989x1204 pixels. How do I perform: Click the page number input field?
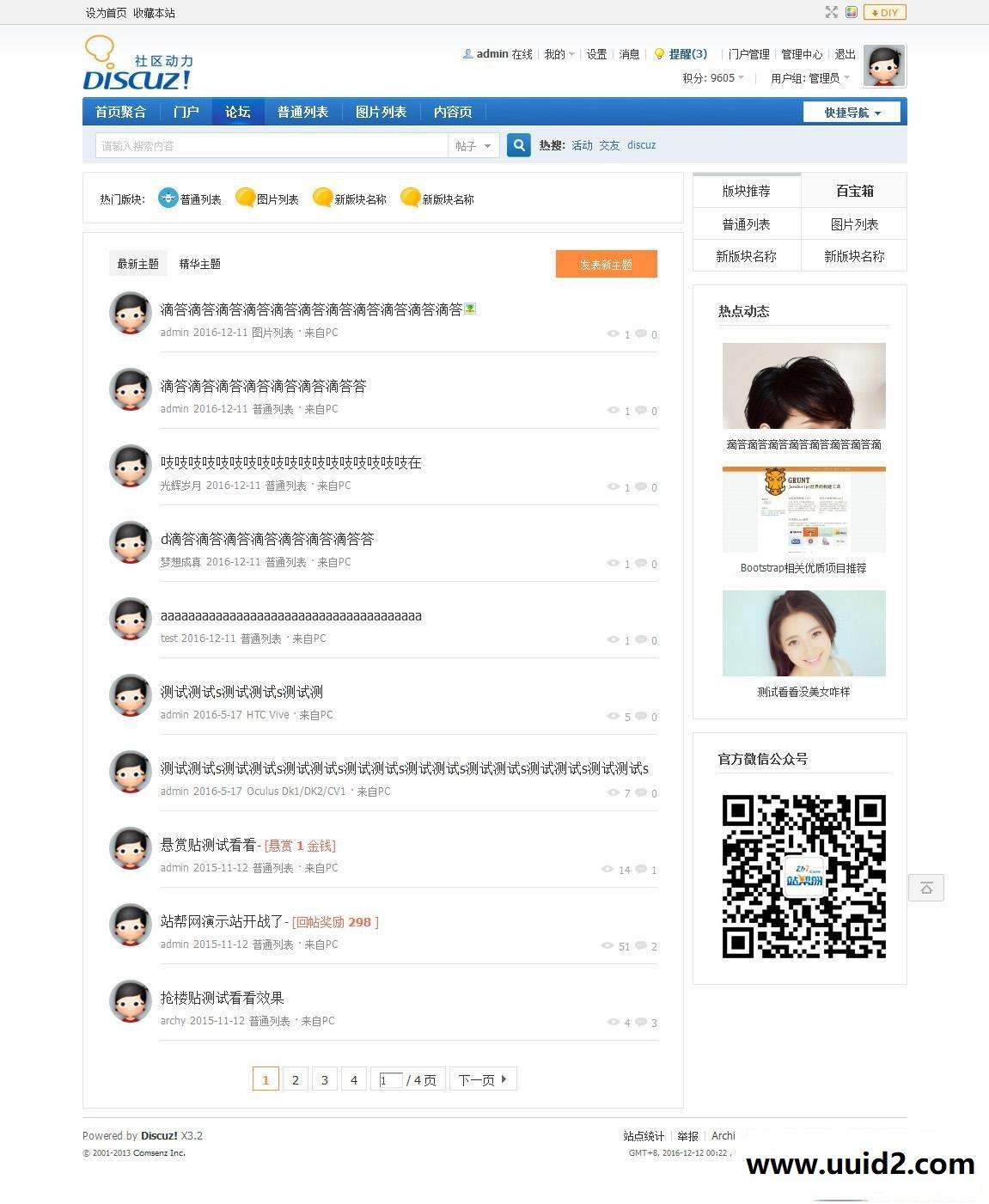[x=390, y=1079]
